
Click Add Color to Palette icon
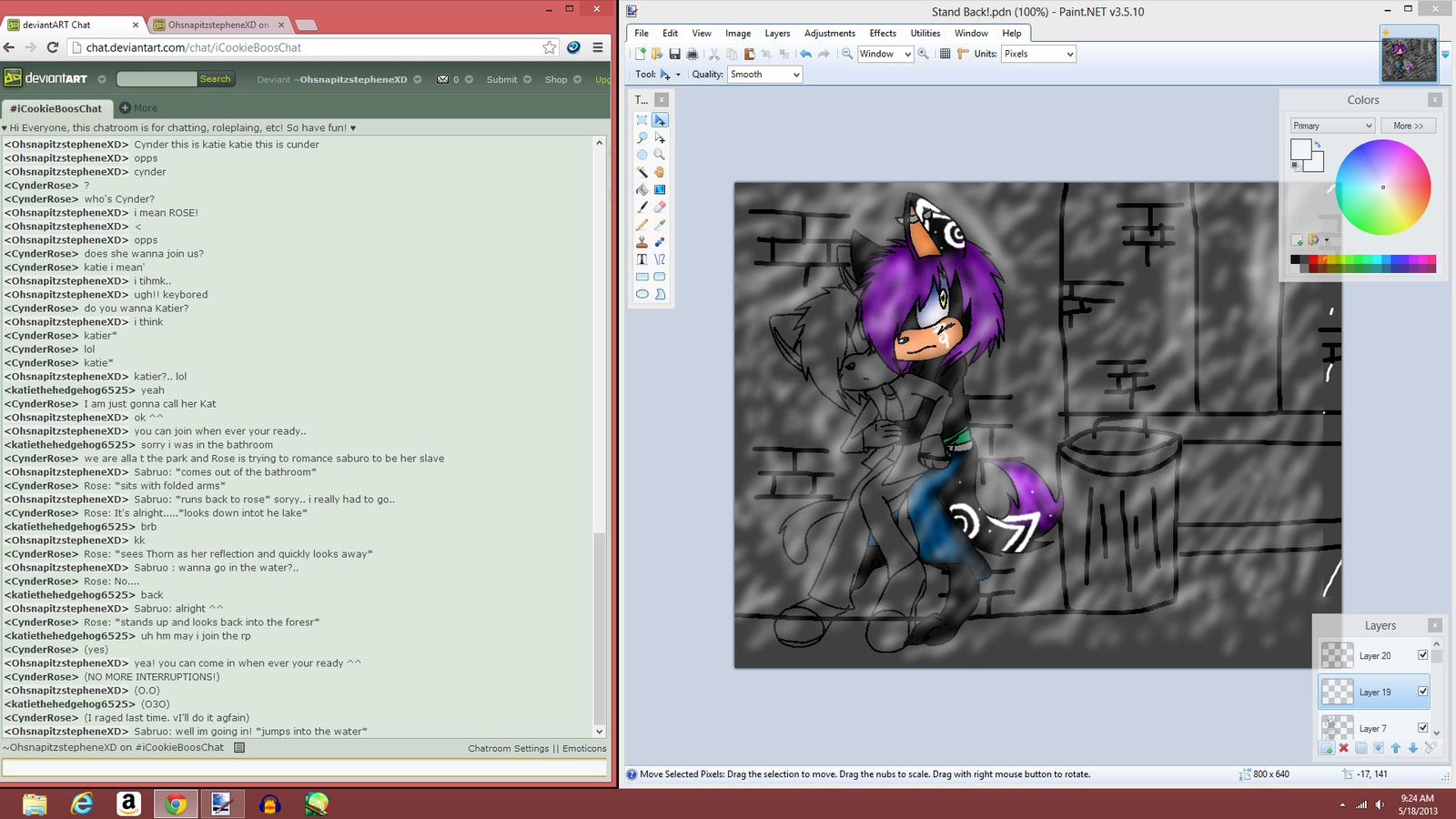[1297, 240]
